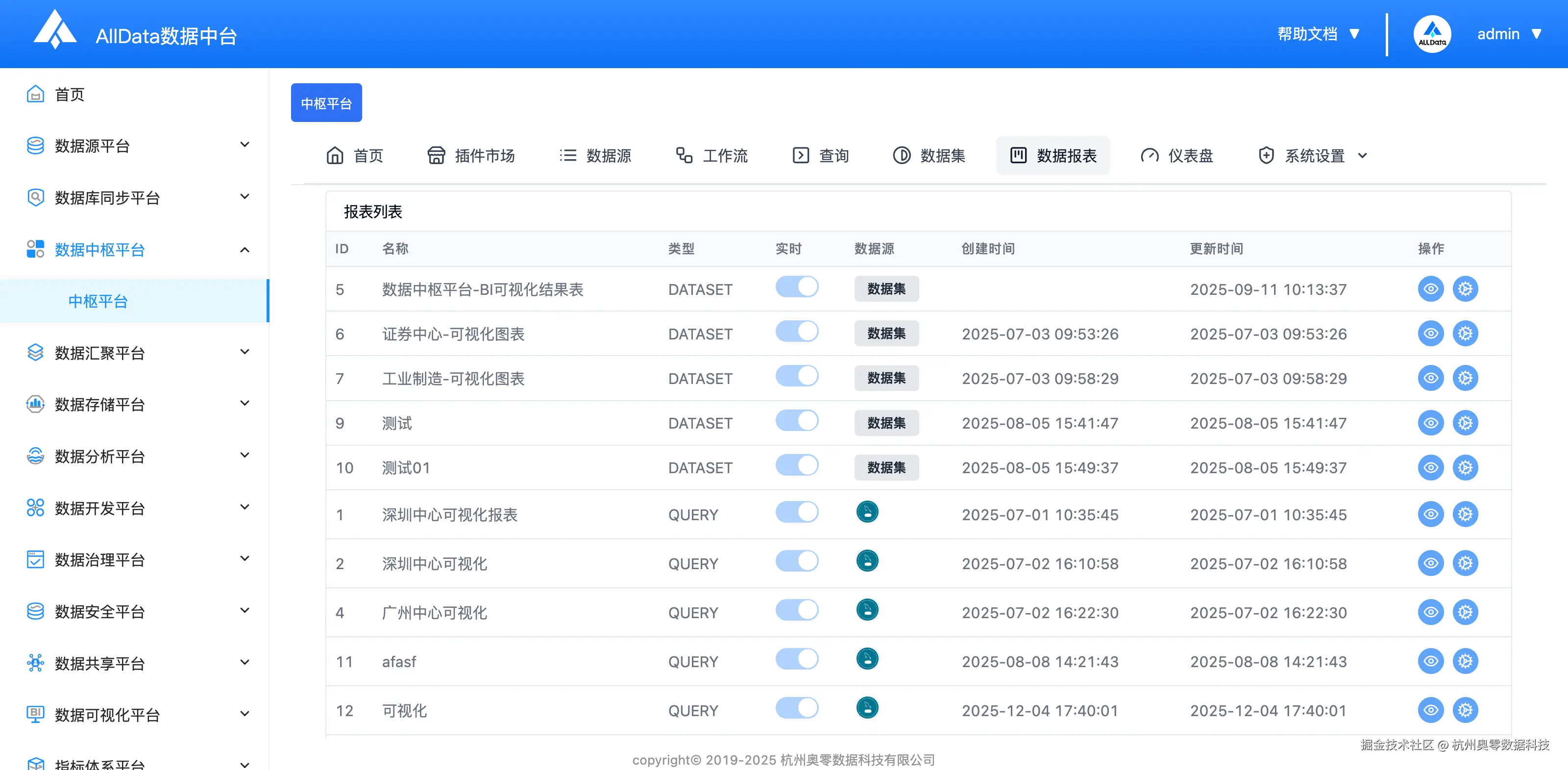Disable real-time for 证券中心-可视化图表 report
1568x770 pixels.
pos(797,331)
